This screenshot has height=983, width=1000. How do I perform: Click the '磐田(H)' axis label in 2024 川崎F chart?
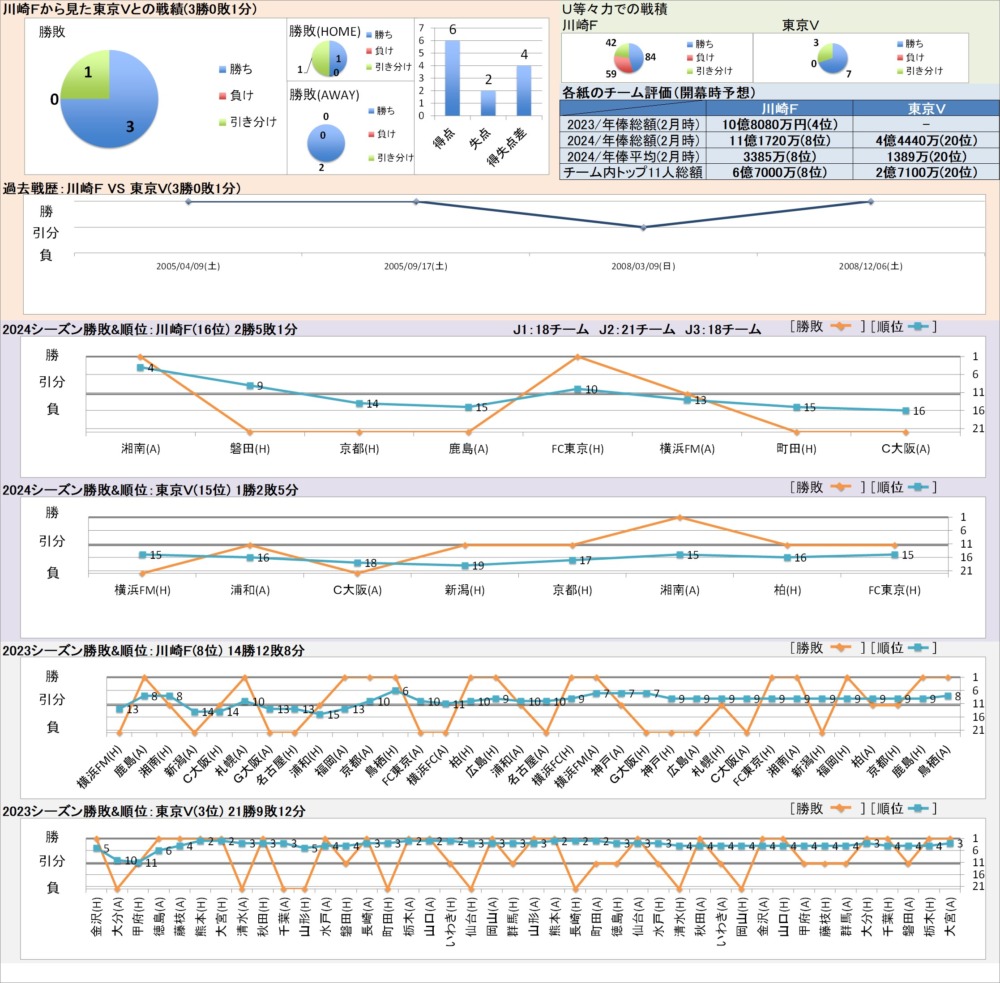pyautogui.click(x=250, y=448)
